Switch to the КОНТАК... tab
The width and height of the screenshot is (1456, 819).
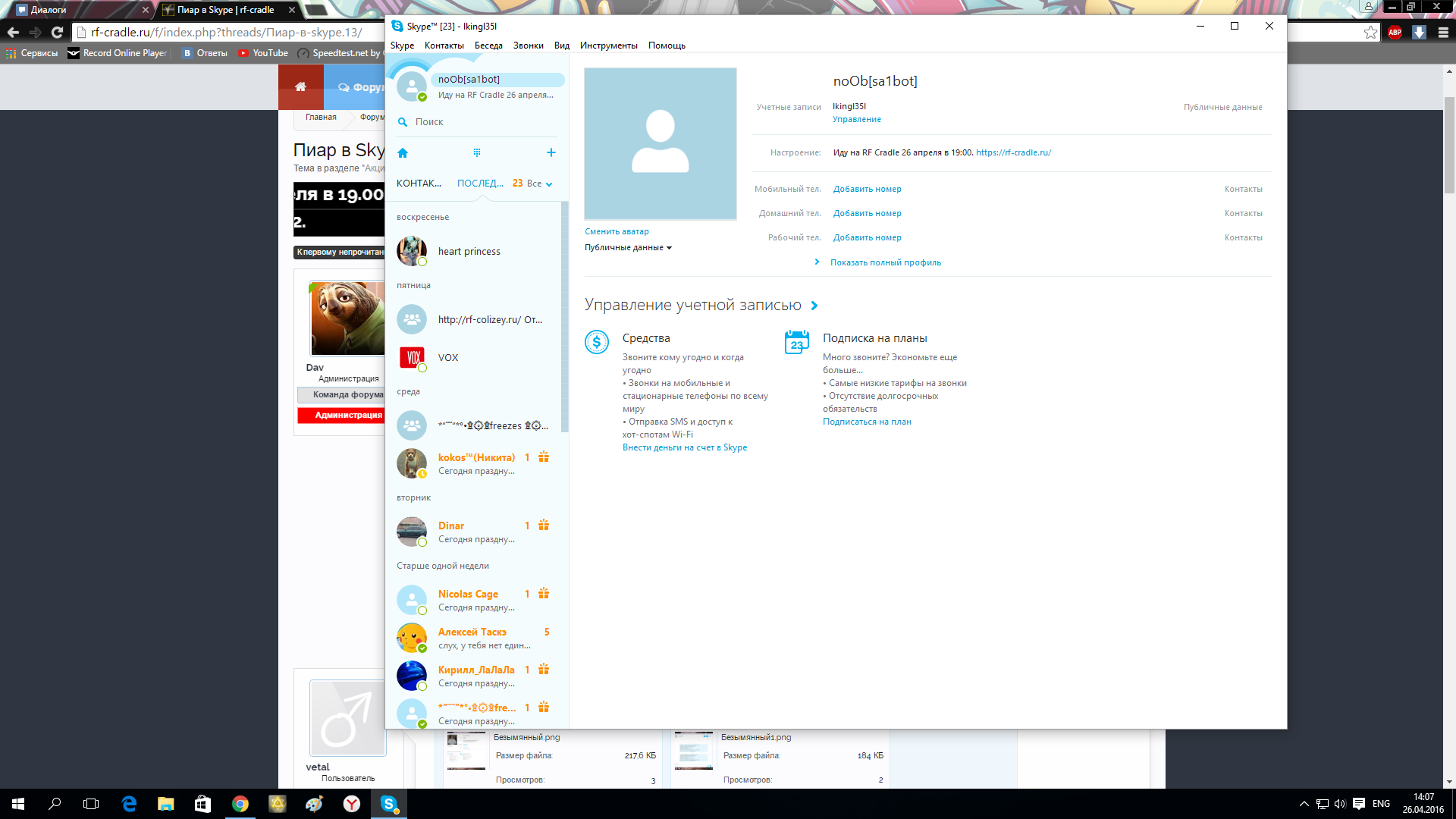tap(419, 184)
